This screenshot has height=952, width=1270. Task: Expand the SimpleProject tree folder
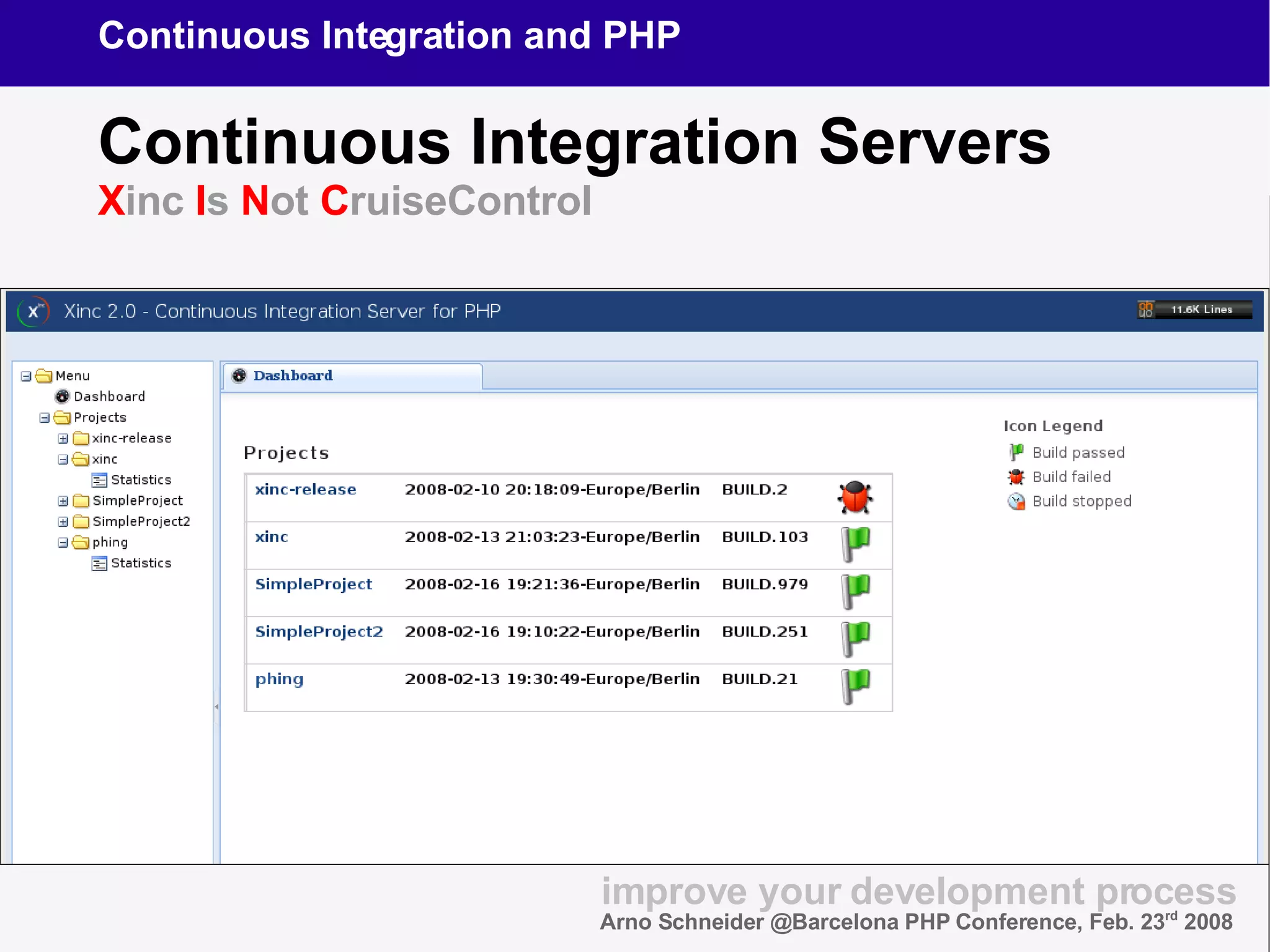pos(63,500)
